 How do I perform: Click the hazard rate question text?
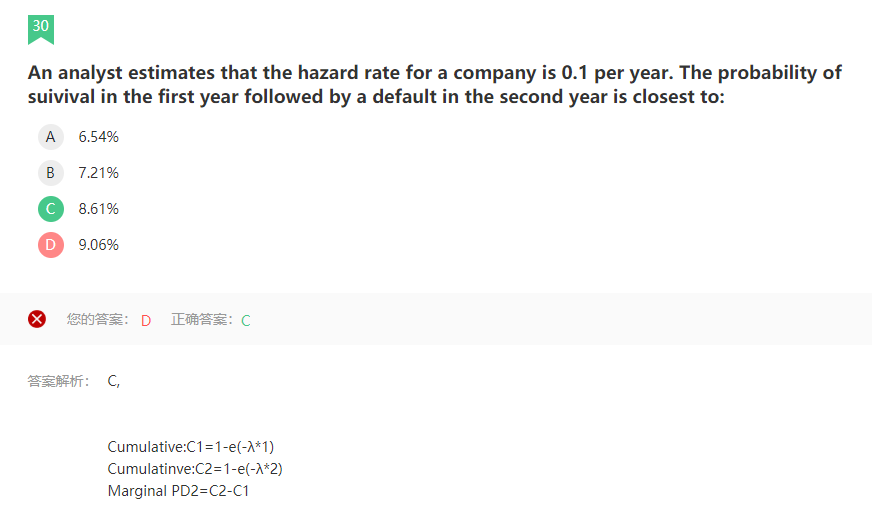click(435, 85)
